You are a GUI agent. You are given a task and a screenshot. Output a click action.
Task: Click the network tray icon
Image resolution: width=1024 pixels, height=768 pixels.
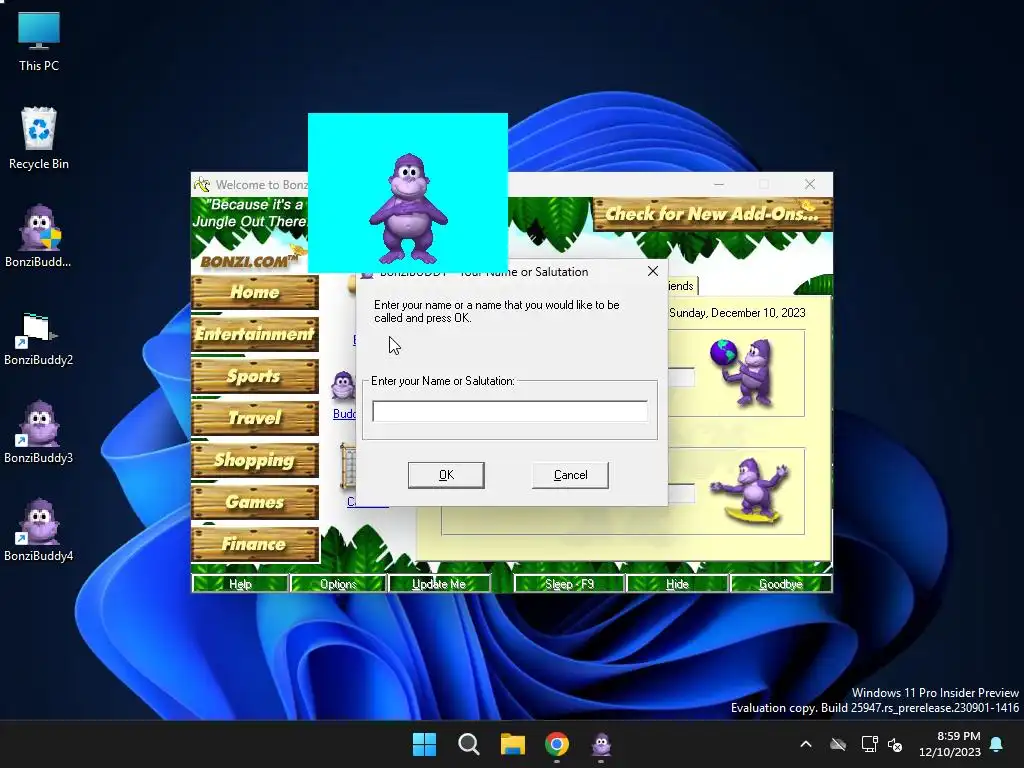[x=869, y=744]
